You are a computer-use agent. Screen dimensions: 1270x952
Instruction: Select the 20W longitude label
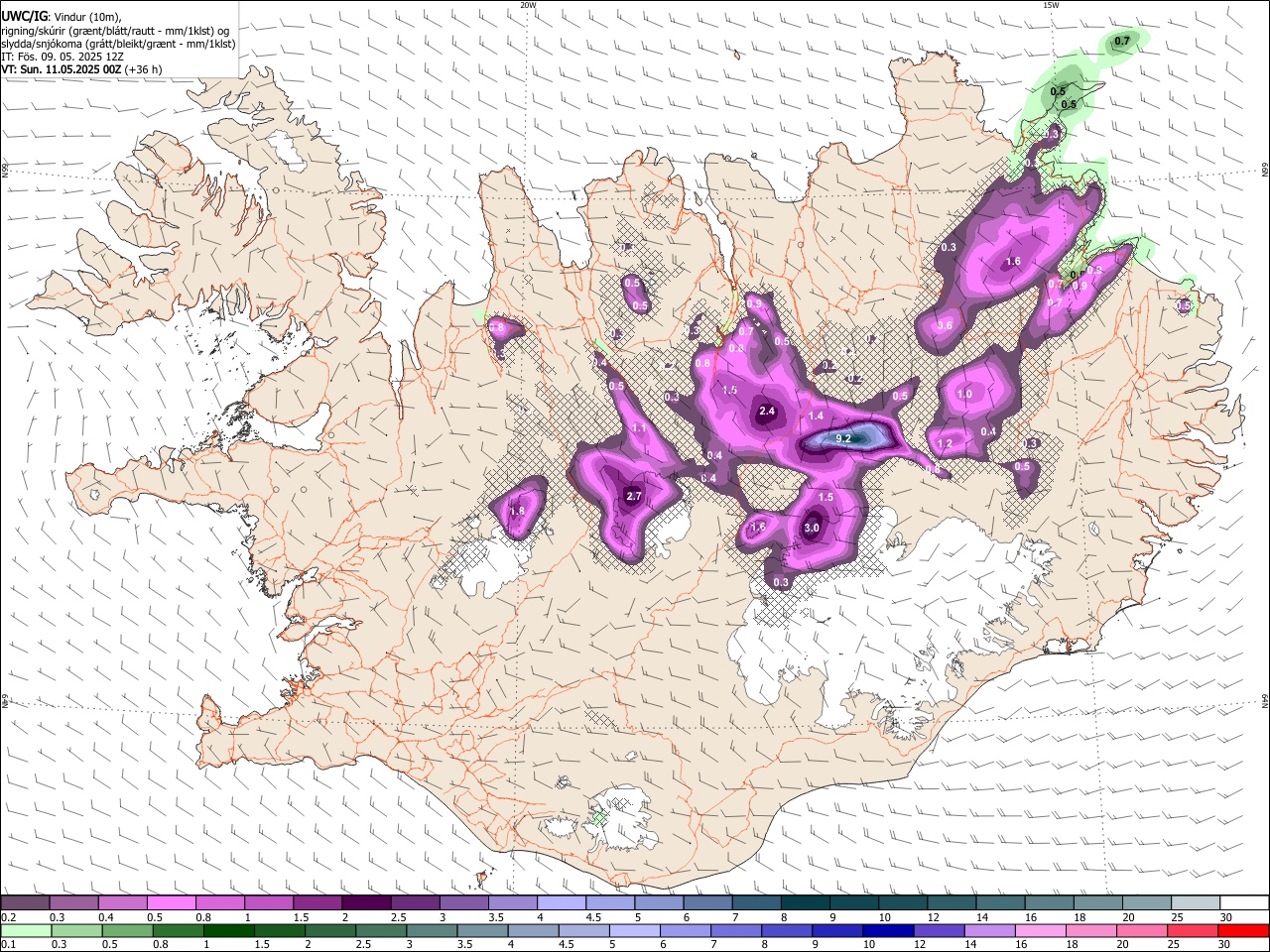coord(528,5)
